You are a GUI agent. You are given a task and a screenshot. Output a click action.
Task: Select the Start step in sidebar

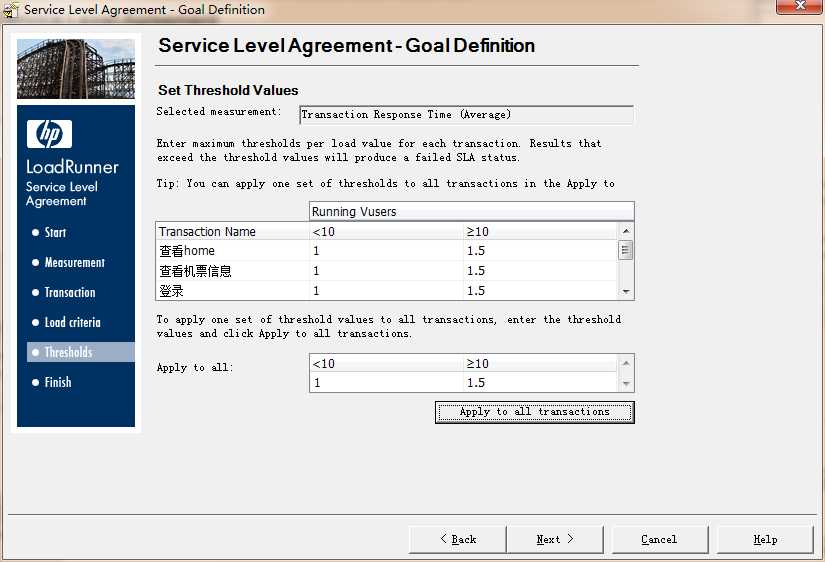[55, 232]
